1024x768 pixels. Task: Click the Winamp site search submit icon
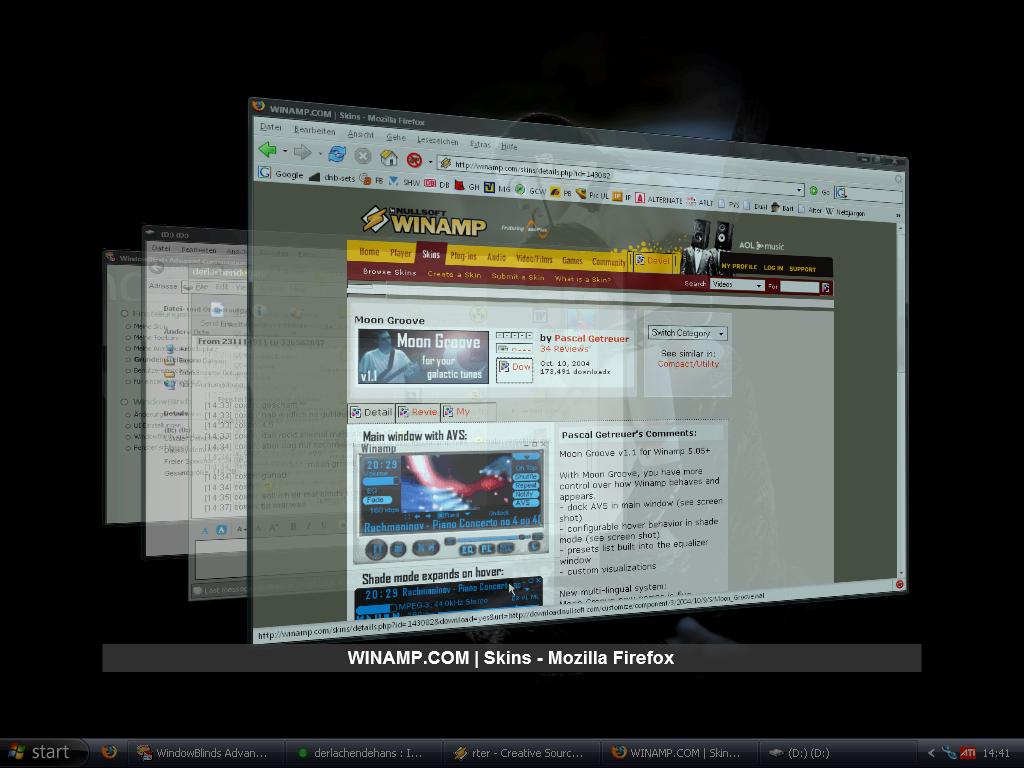825,287
